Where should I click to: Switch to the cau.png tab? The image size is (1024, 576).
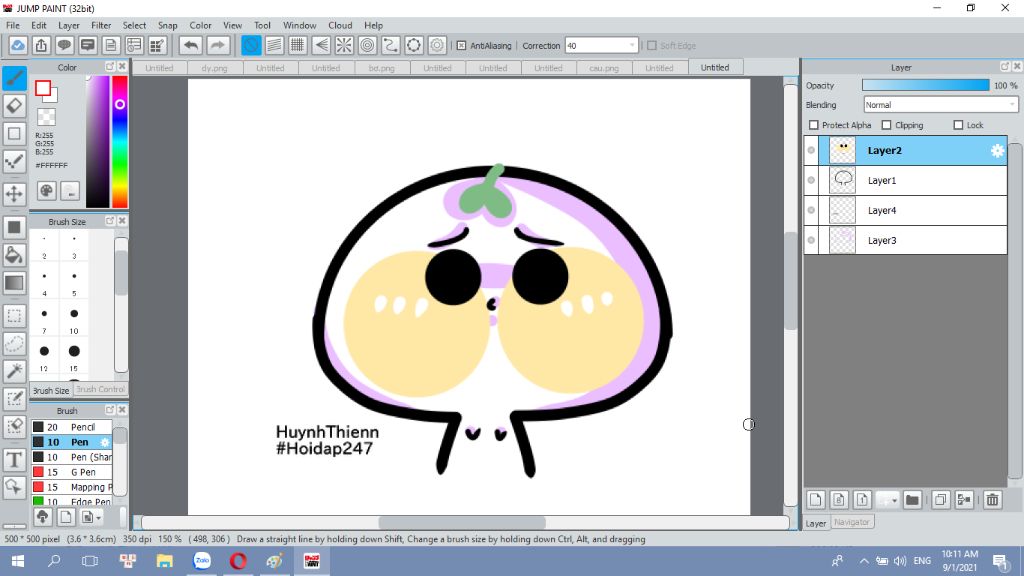click(x=603, y=68)
